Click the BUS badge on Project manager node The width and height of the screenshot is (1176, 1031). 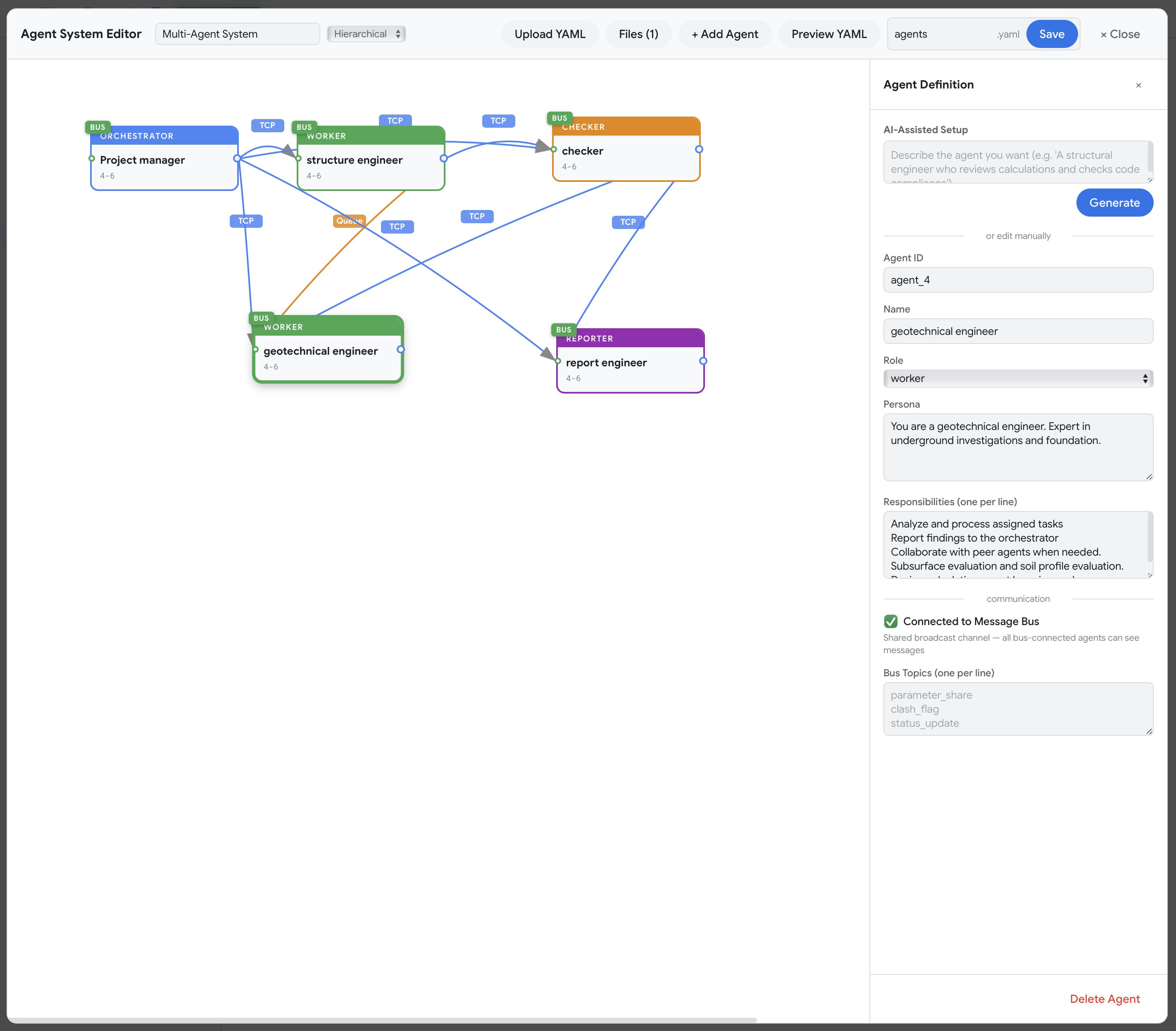[98, 126]
